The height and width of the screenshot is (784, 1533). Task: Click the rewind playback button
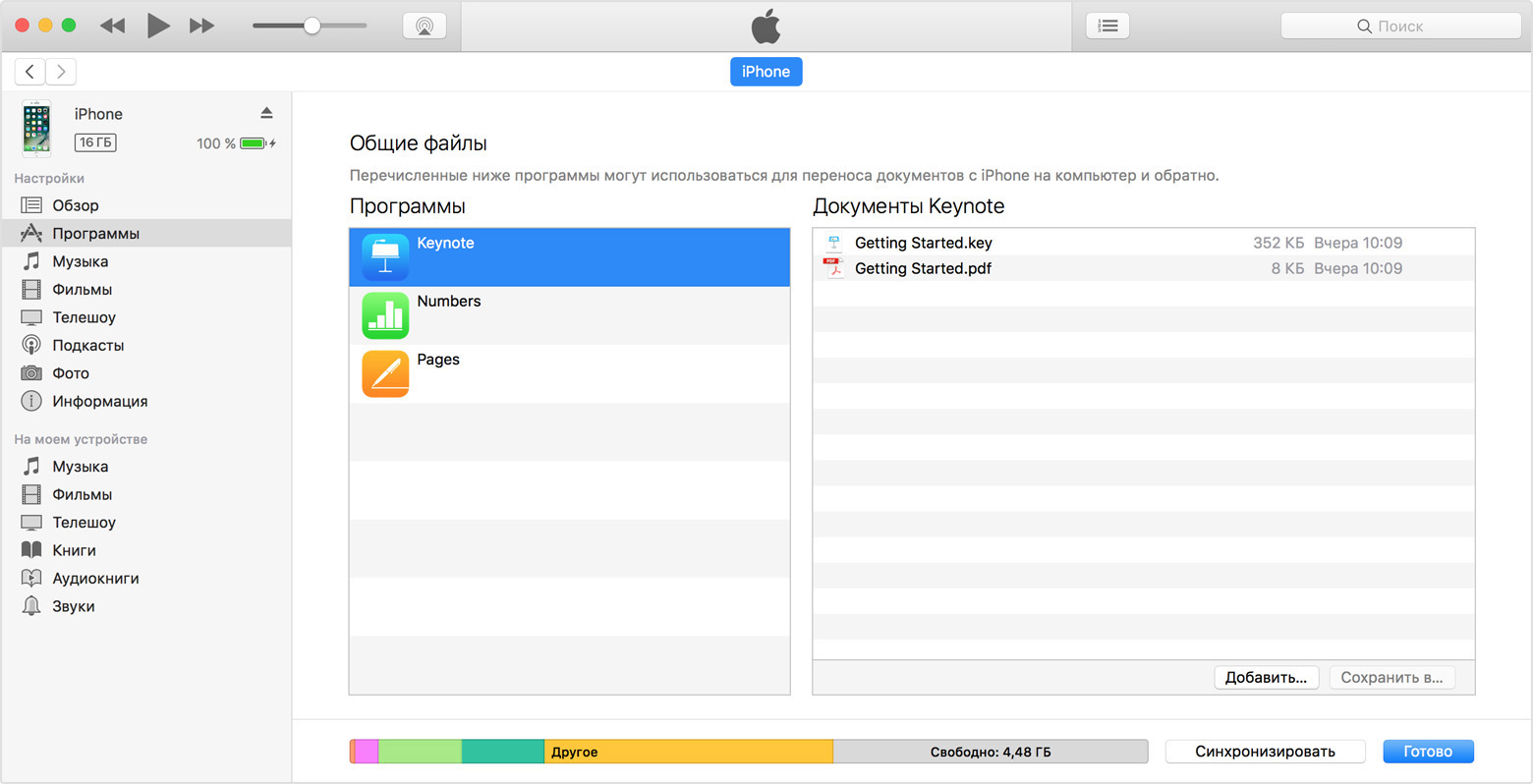[113, 26]
